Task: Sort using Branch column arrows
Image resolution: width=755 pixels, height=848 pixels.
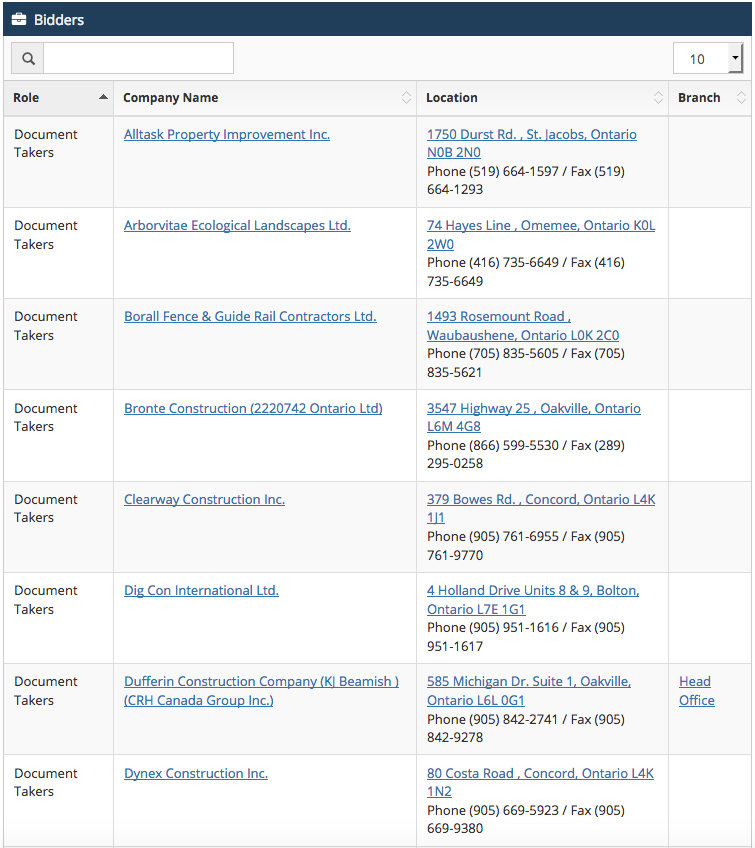Action: (741, 97)
